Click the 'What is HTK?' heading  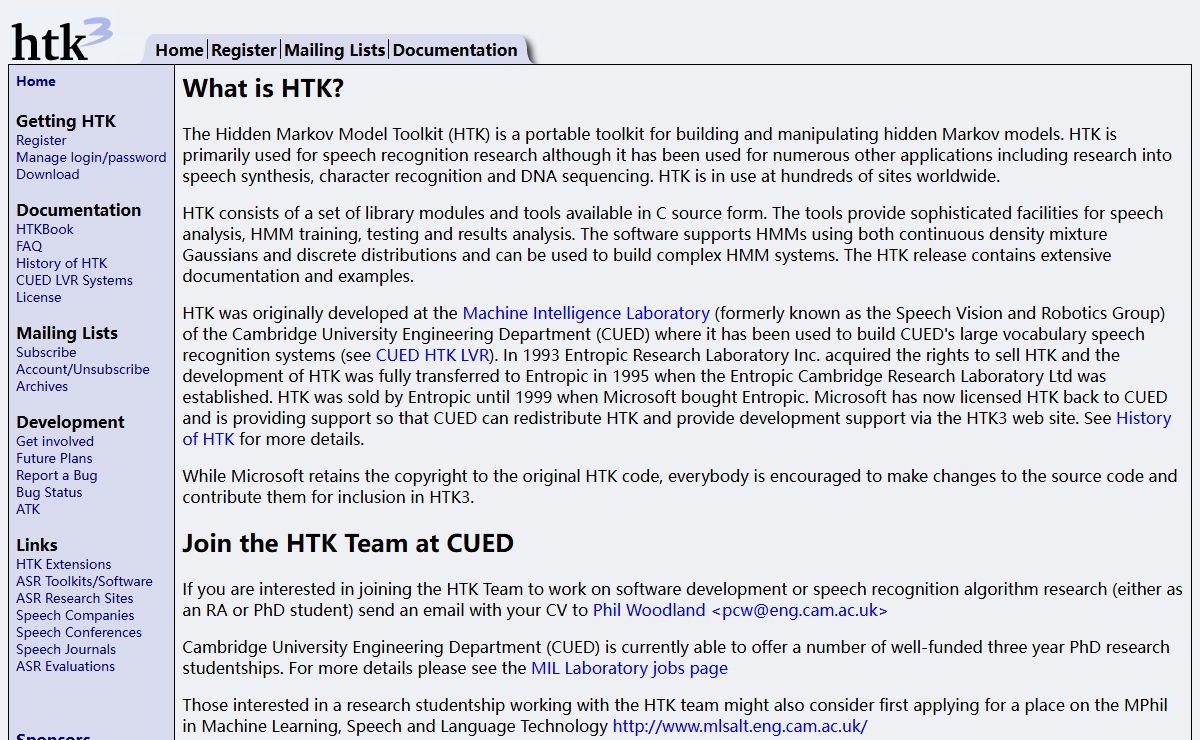[263, 88]
